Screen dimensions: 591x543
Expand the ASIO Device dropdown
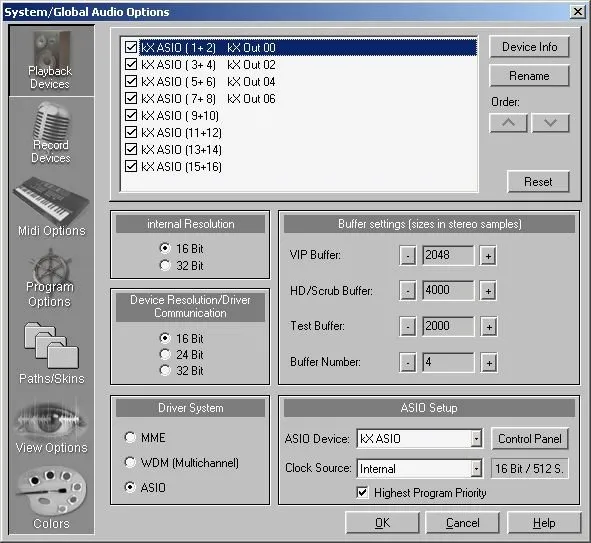coord(476,439)
